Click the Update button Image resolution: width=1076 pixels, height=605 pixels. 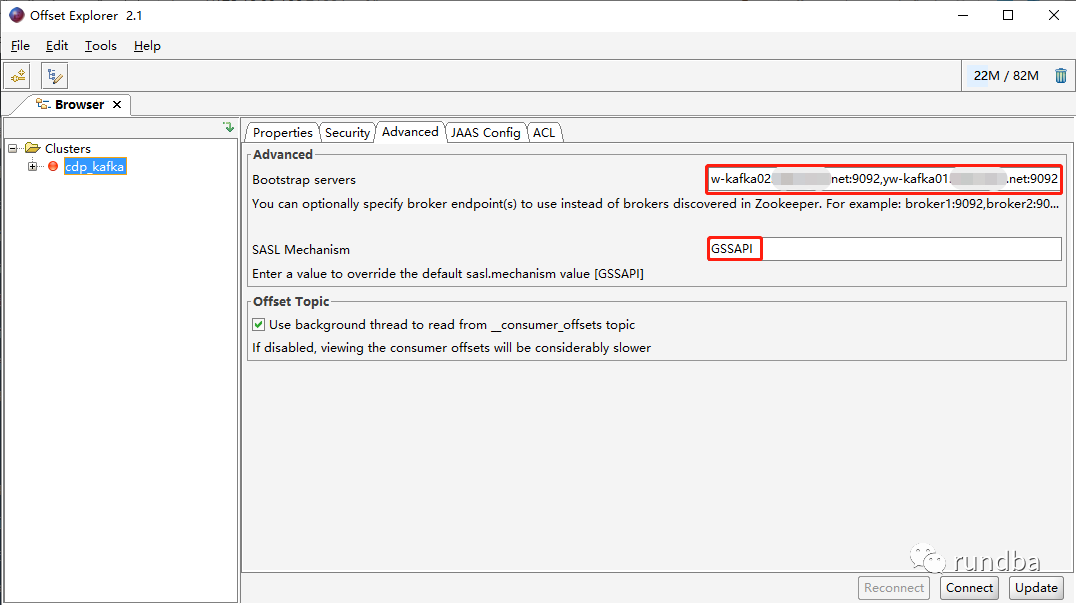click(1036, 588)
